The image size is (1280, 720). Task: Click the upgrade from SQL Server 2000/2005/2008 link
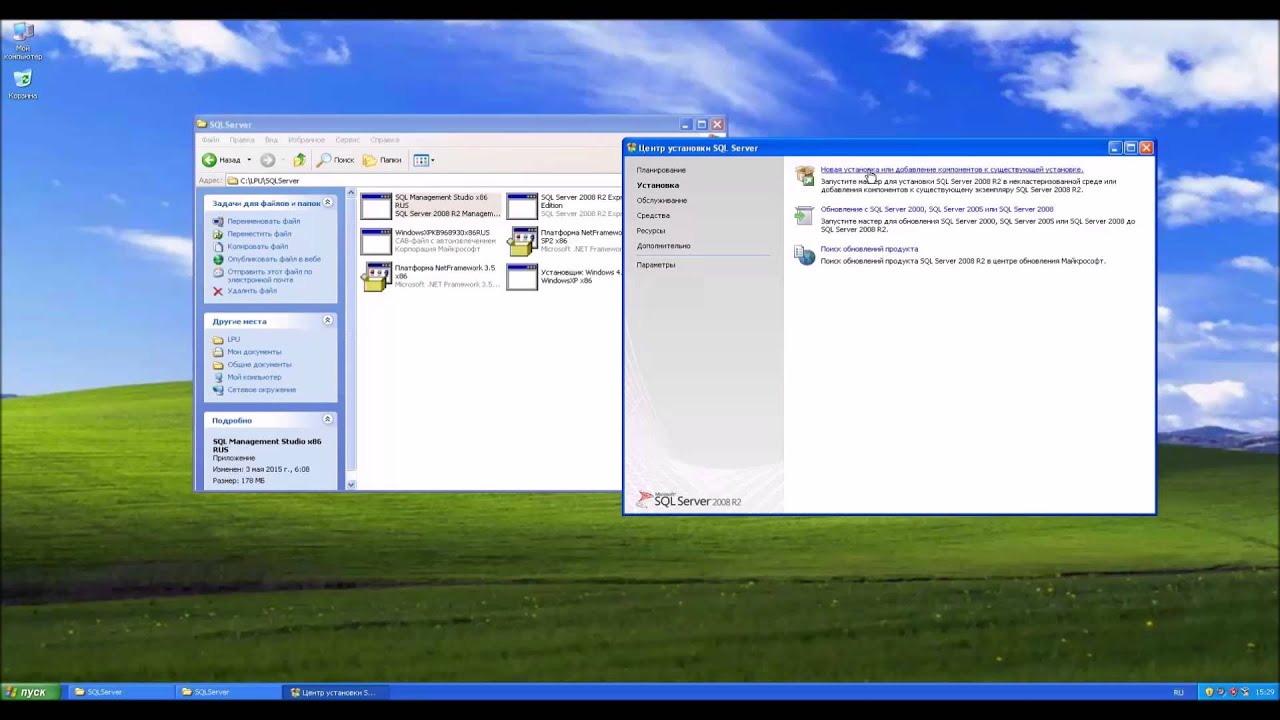point(937,209)
